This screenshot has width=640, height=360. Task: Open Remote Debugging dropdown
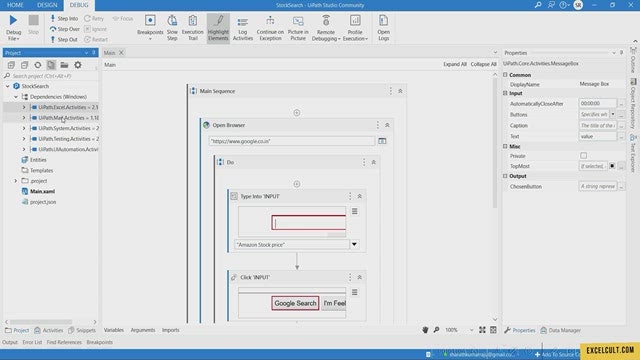(x=326, y=27)
